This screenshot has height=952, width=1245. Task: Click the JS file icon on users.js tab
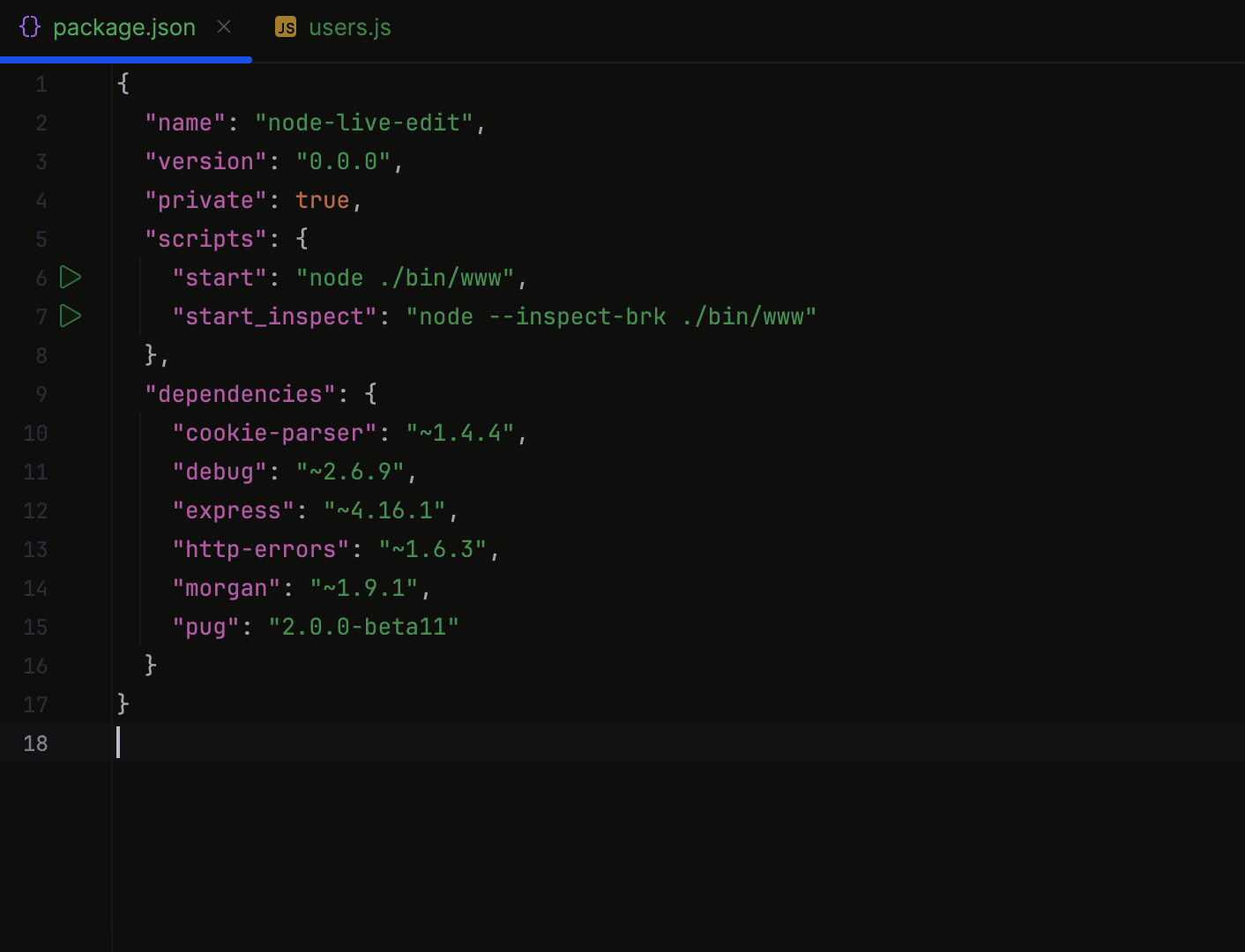point(285,27)
